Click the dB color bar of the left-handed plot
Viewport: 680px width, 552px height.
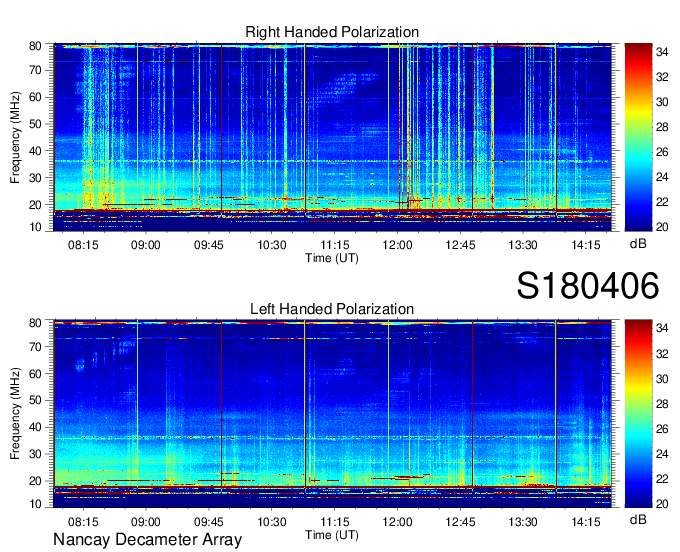(638, 414)
